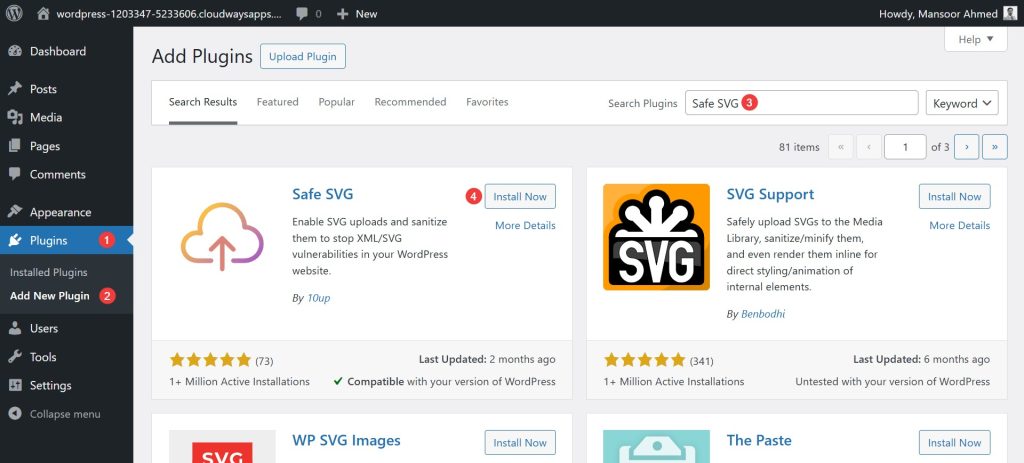Click the Comments icon in sidebar

click(15, 174)
